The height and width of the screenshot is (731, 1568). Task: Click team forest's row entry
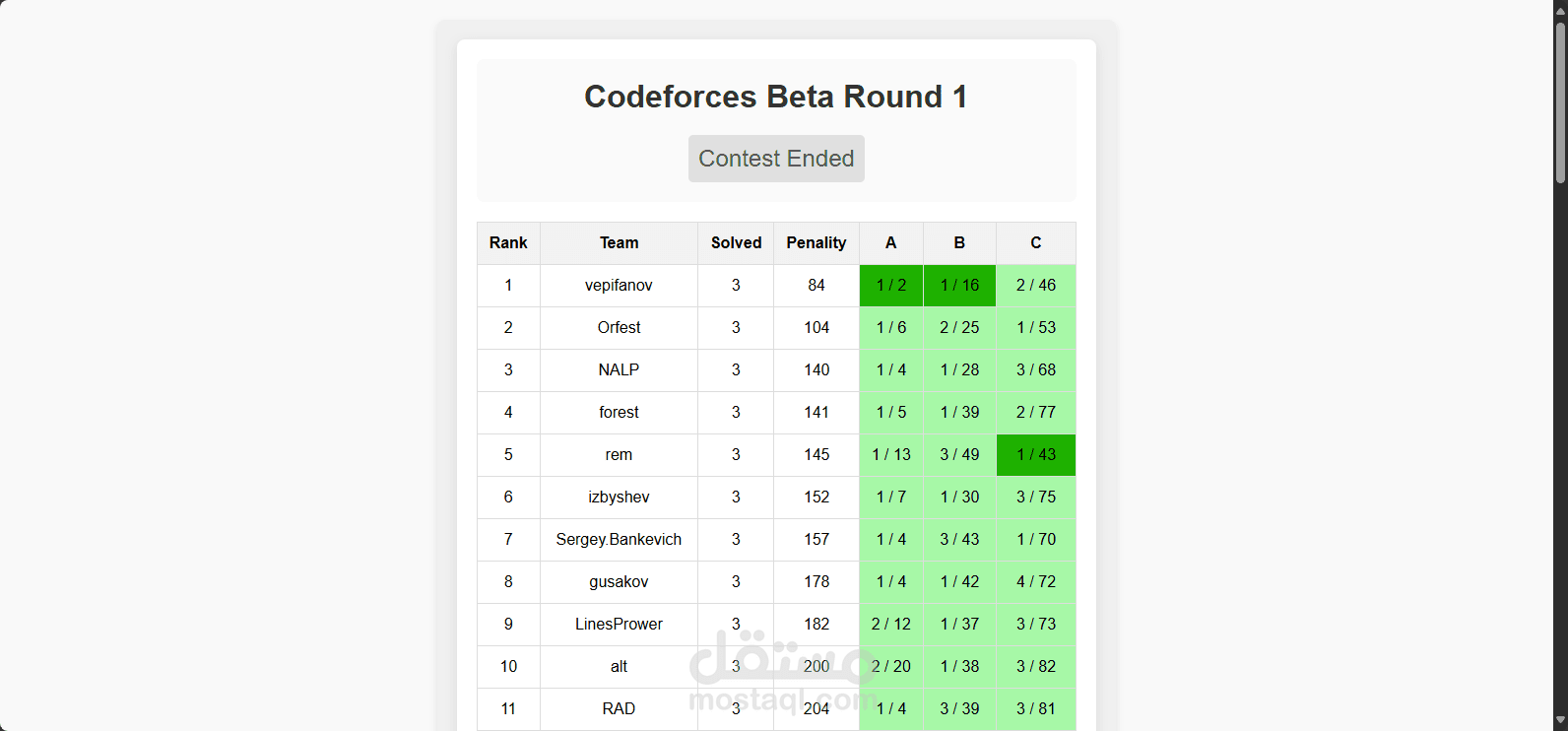pos(618,412)
